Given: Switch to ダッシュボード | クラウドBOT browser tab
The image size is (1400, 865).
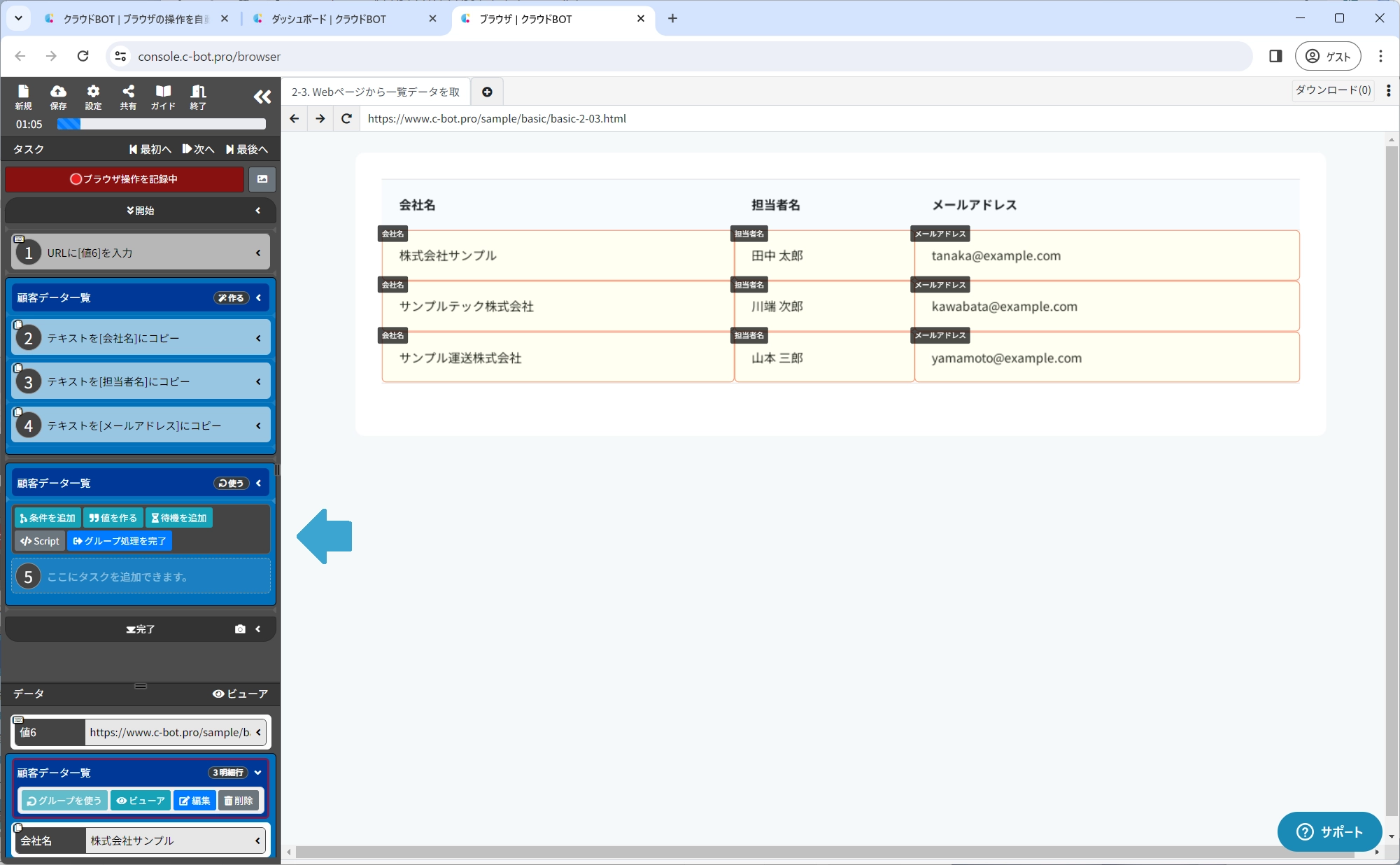Looking at the screenshot, I should (x=329, y=19).
